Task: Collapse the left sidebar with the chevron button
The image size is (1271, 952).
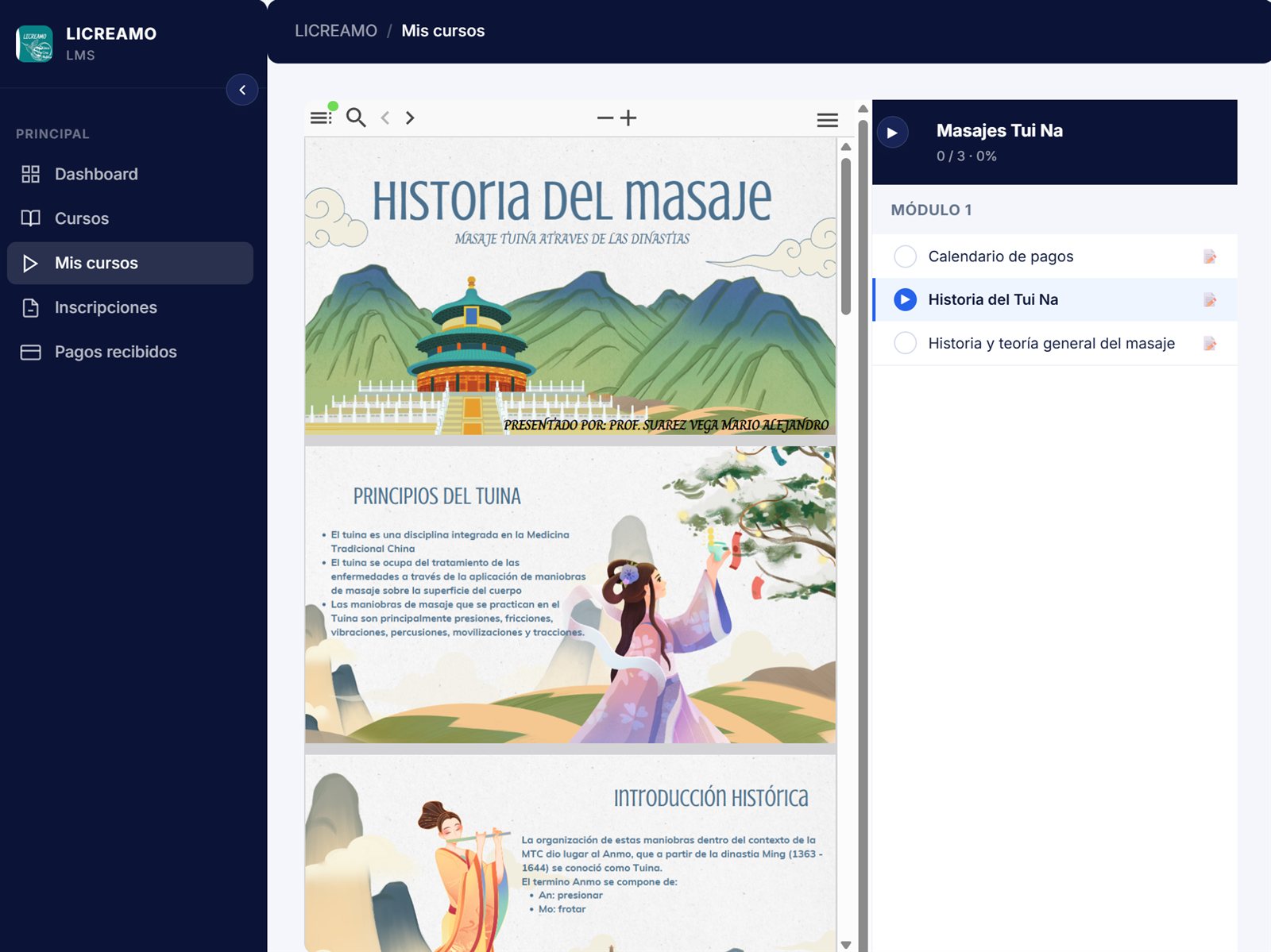Action: 242,90
